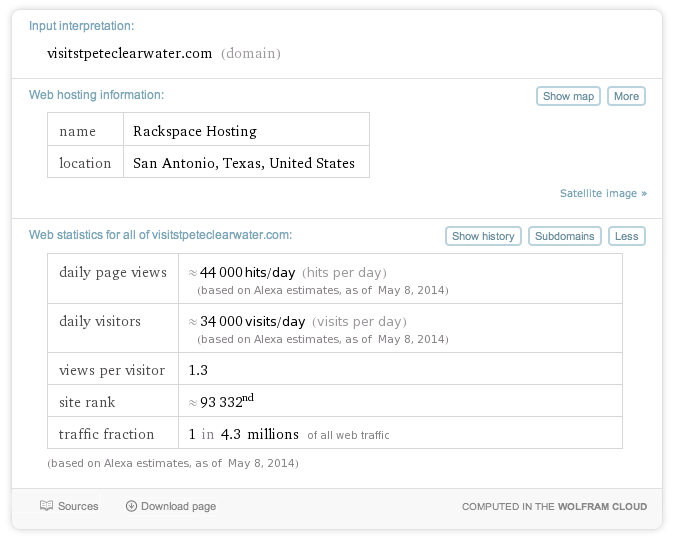Click the Download page arrow icon
Screen dimensions: 674x541
click(x=131, y=506)
